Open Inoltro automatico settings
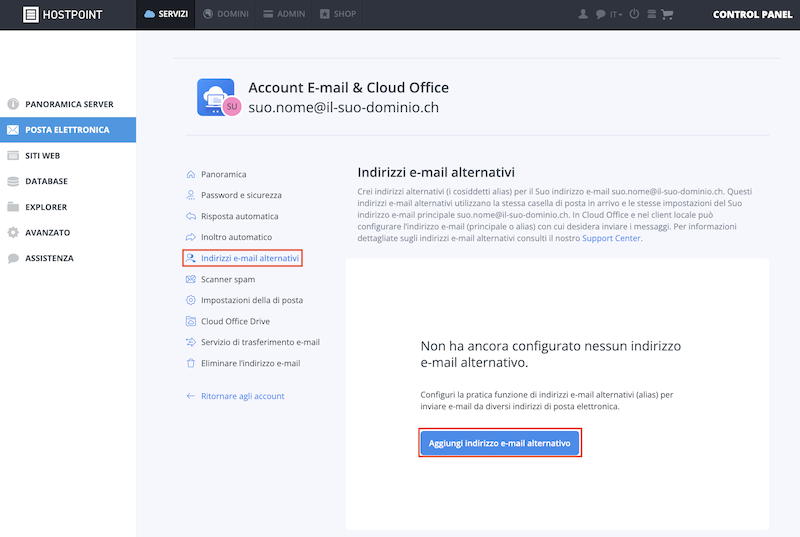The height and width of the screenshot is (537, 800). coord(236,237)
